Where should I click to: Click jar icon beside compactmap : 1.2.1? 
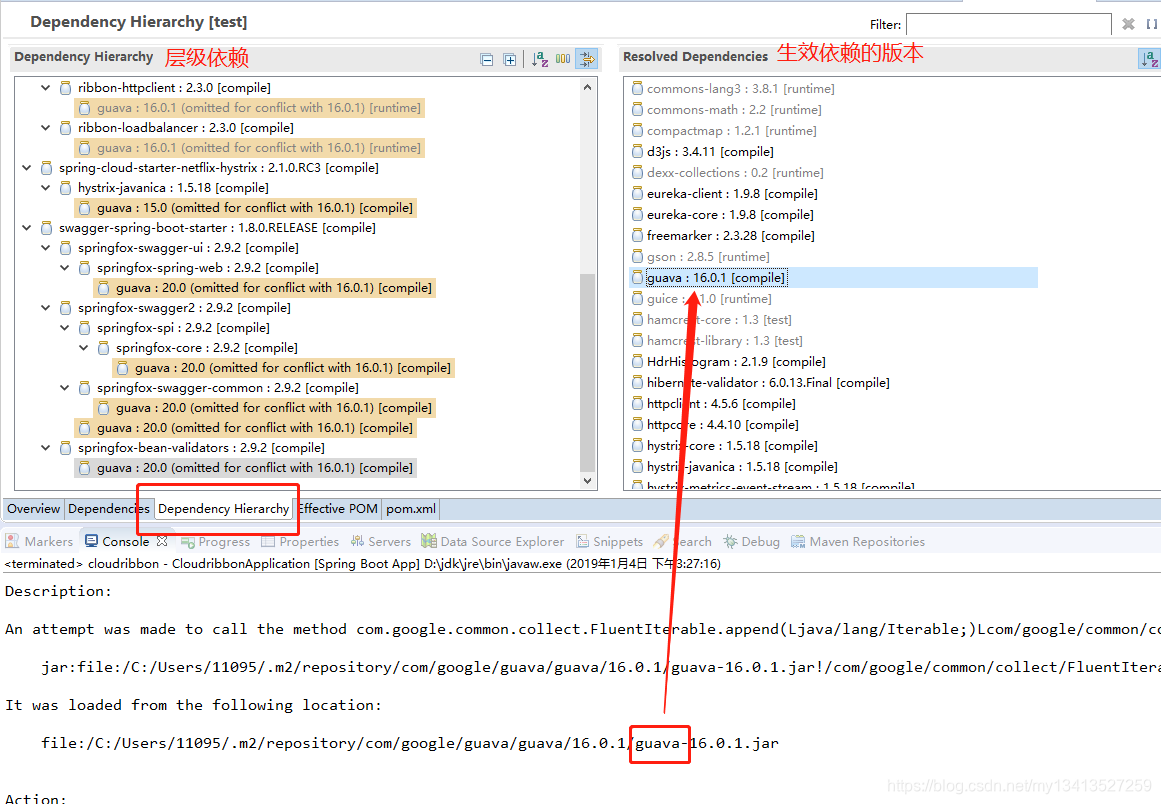(638, 130)
